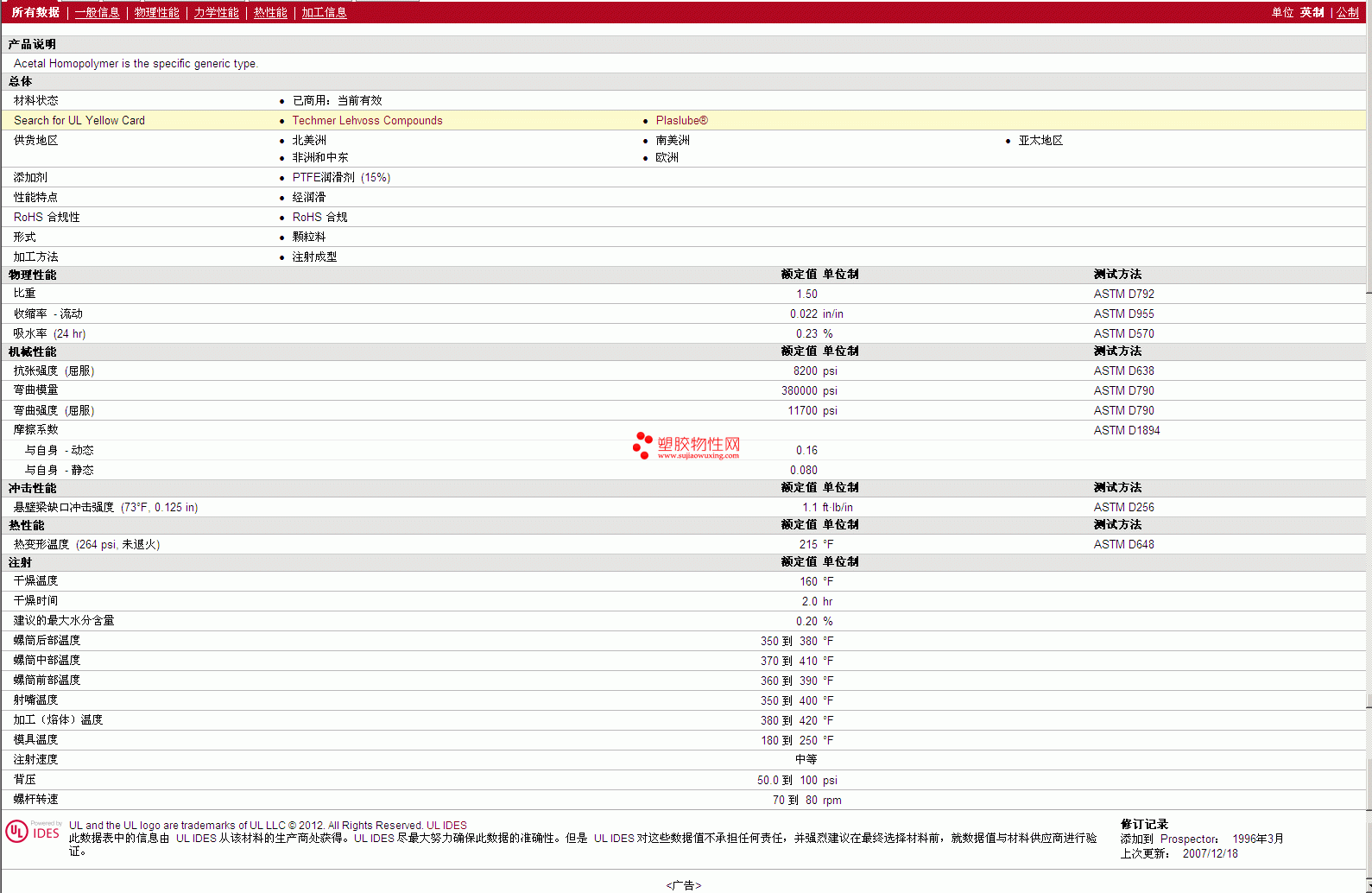Click the flexural strength value 11700 psi
This screenshot has height=893, width=1372.
point(812,411)
